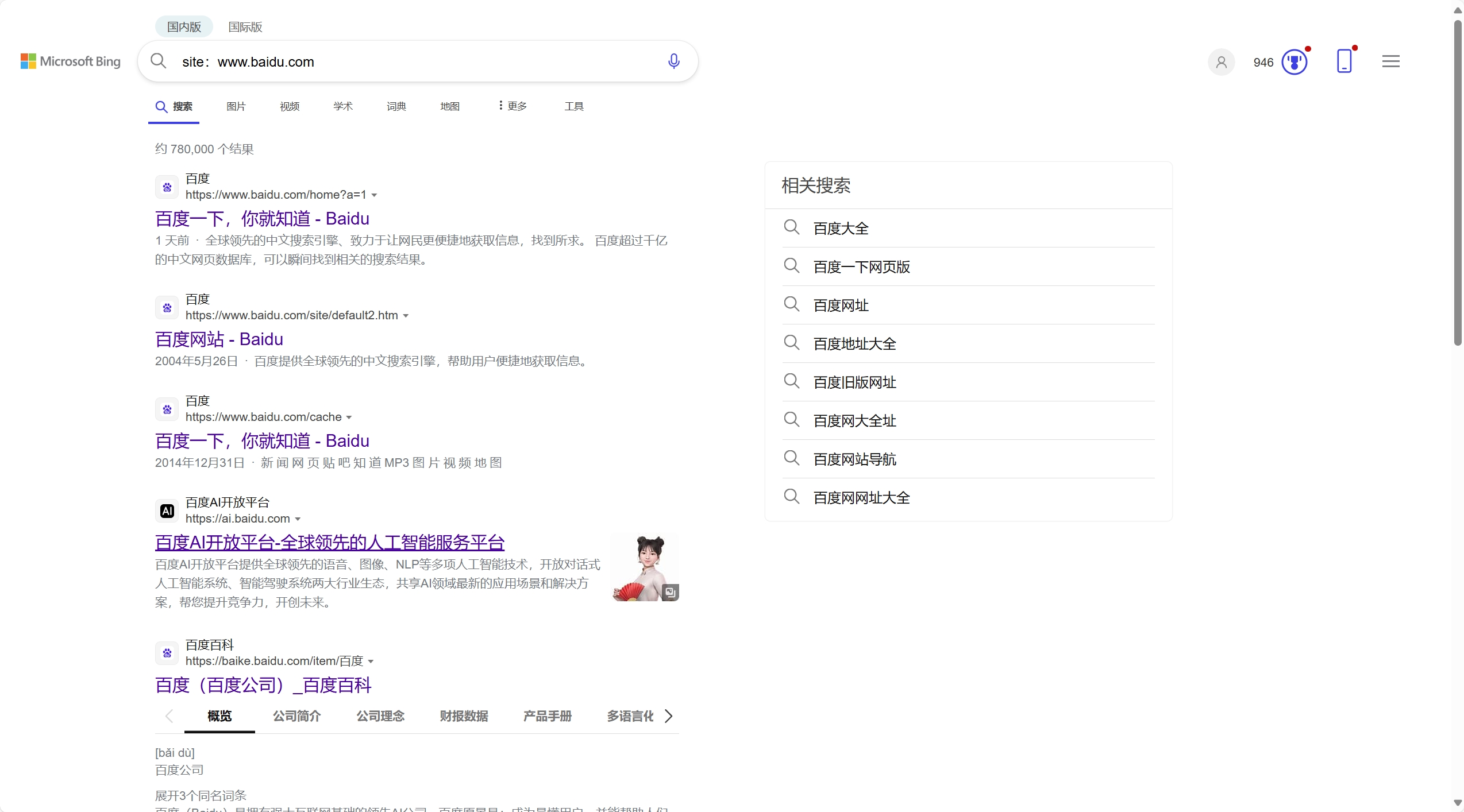Switch to 图片 tab
Viewport: 1464px width, 812px height.
pos(236,107)
